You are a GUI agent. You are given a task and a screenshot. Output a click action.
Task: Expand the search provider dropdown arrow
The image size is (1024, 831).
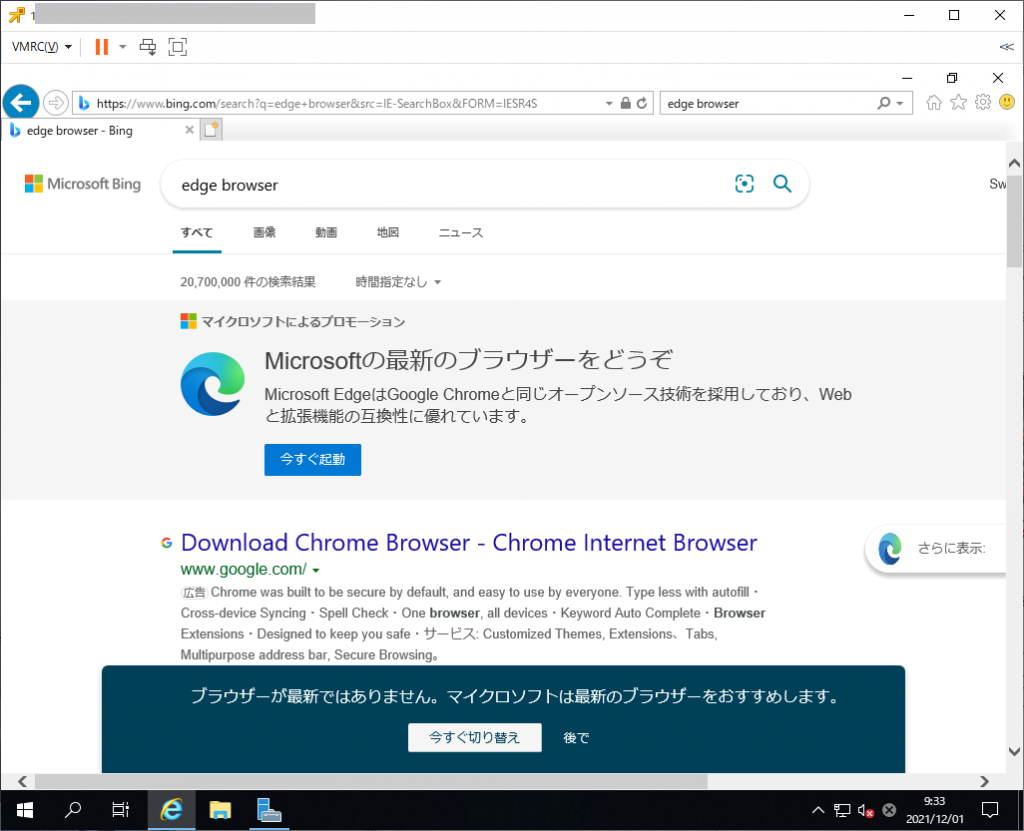pyautogui.click(x=900, y=103)
